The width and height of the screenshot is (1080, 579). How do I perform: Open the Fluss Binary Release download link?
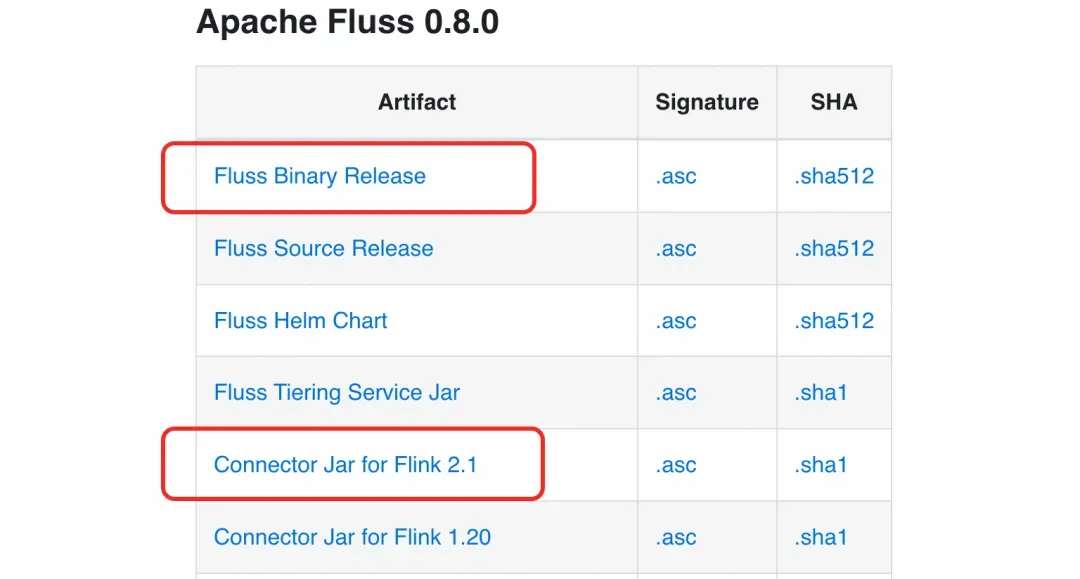[320, 176]
